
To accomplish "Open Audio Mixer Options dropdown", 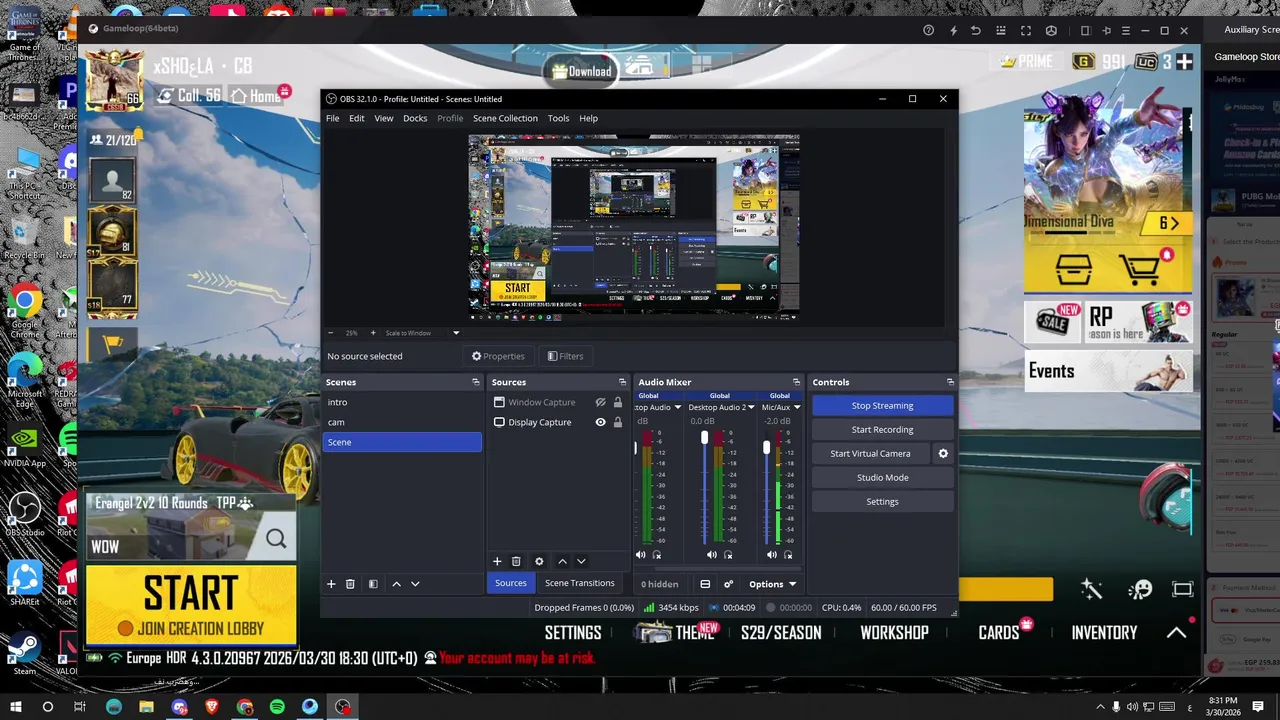I will [772, 584].
